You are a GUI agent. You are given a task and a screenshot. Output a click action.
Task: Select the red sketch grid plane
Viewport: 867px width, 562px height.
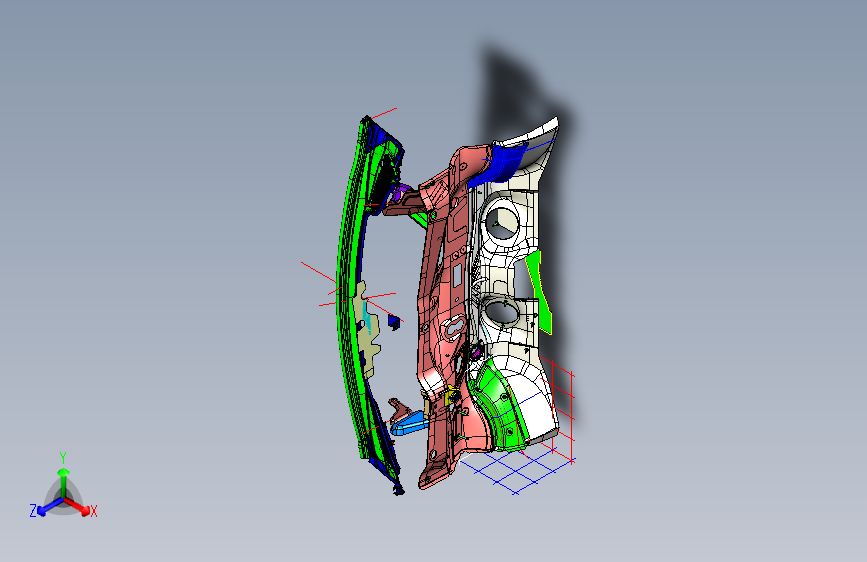coord(561,409)
